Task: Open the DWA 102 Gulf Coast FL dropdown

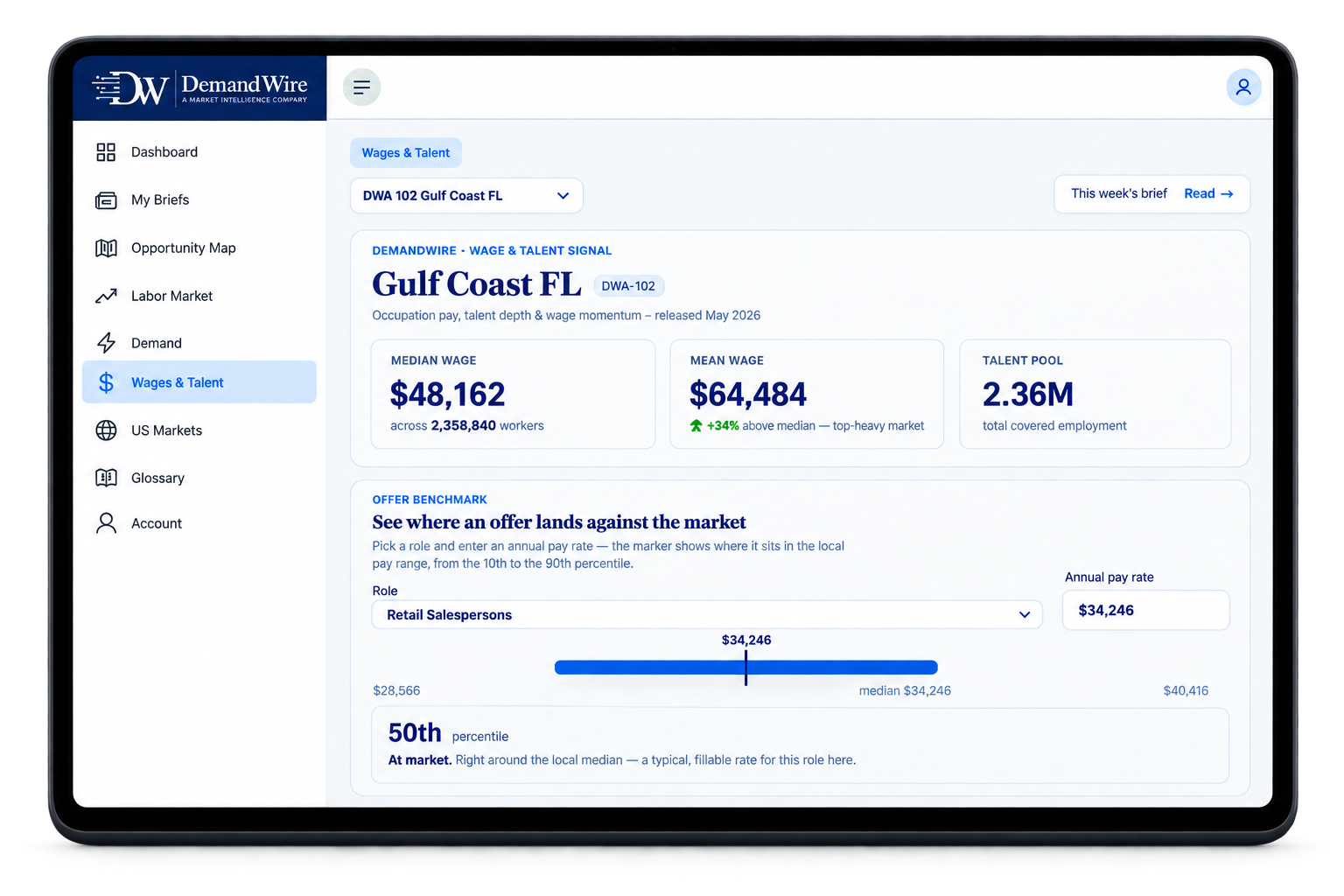Action: coord(466,196)
